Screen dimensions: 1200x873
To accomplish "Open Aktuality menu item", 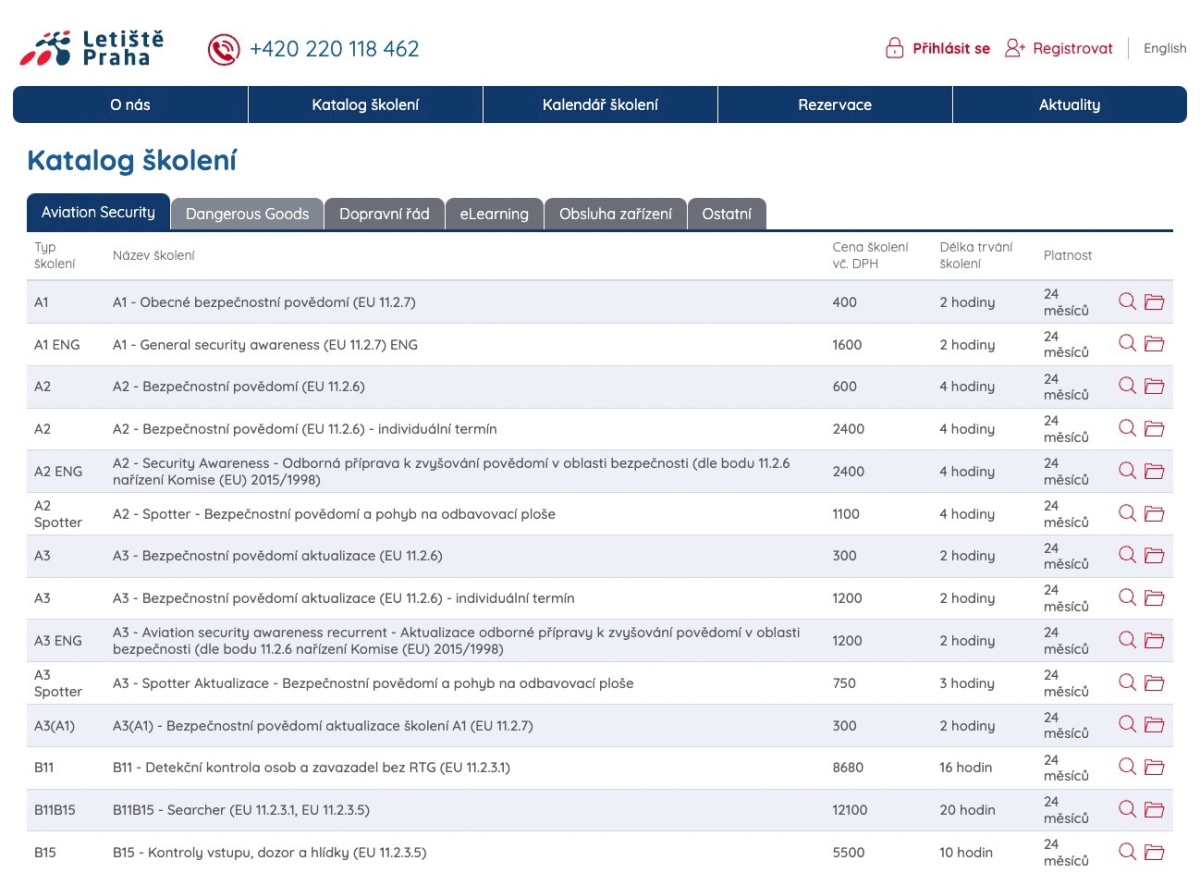I will coord(1069,105).
